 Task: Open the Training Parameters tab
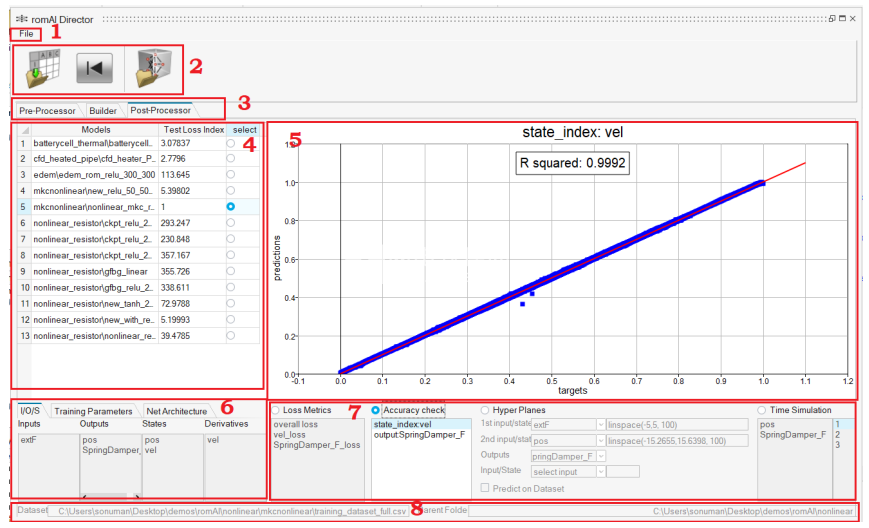click(93, 411)
